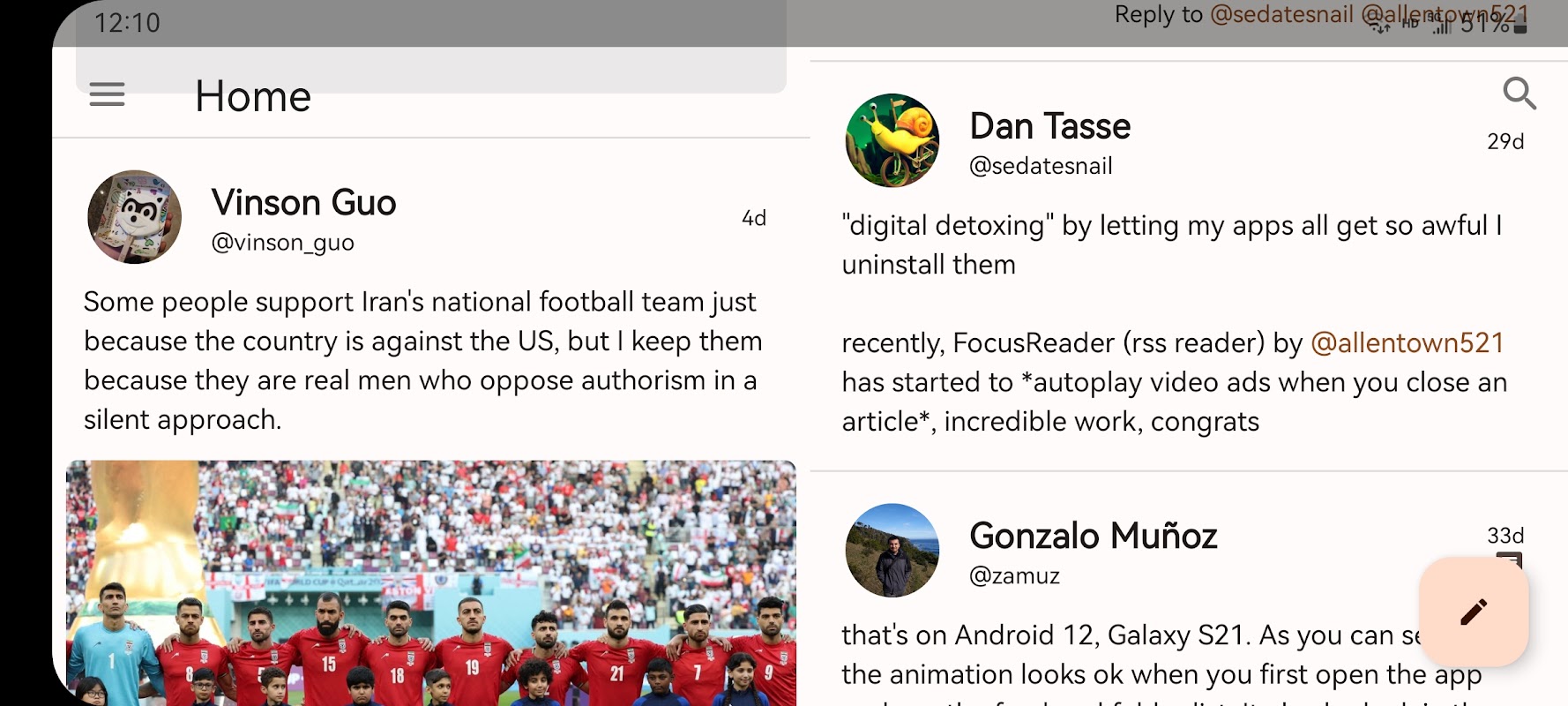Open Gonzalo Muñoz's profile picture
Viewport: 1568px width, 706px height.
[892, 551]
